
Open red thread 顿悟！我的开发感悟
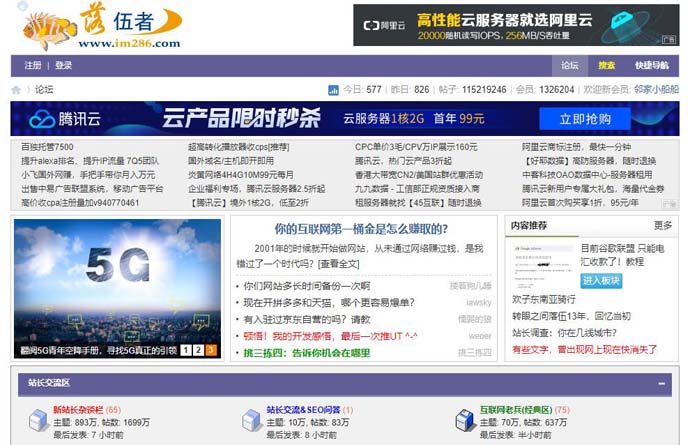330,336
